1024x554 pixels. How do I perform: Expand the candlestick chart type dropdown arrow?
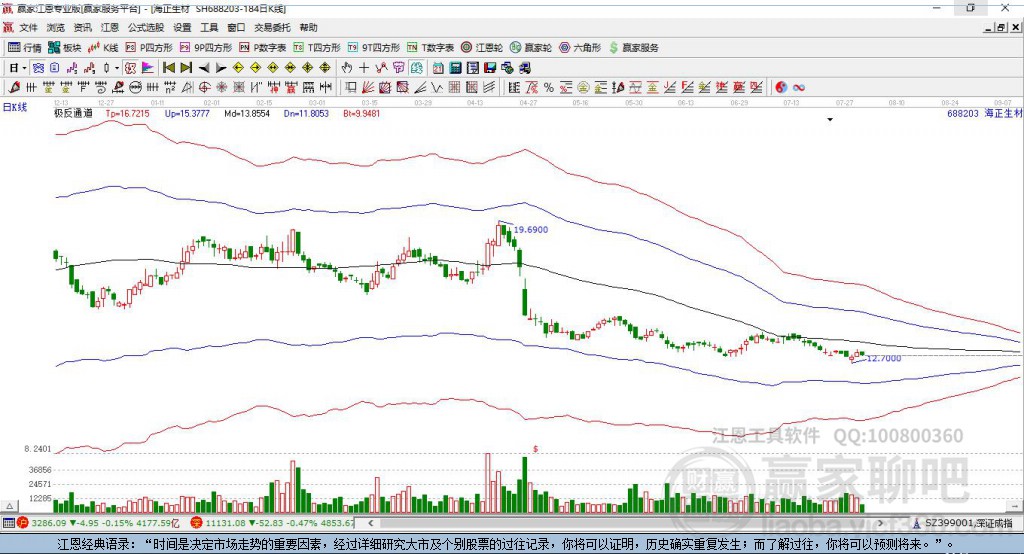[x=117, y=68]
